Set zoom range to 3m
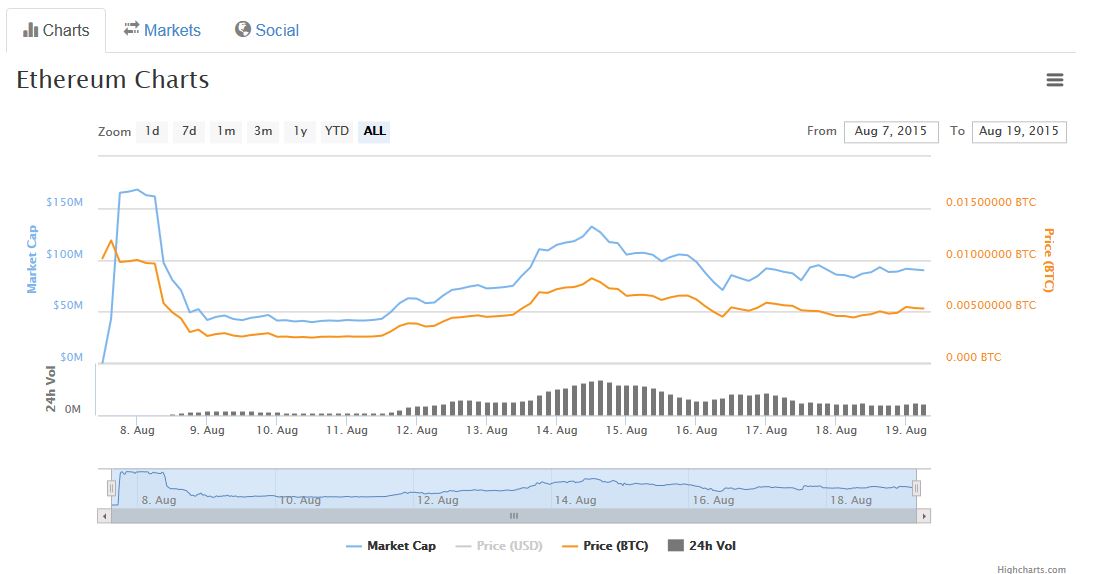The width and height of the screenshot is (1107, 574). pyautogui.click(x=263, y=131)
